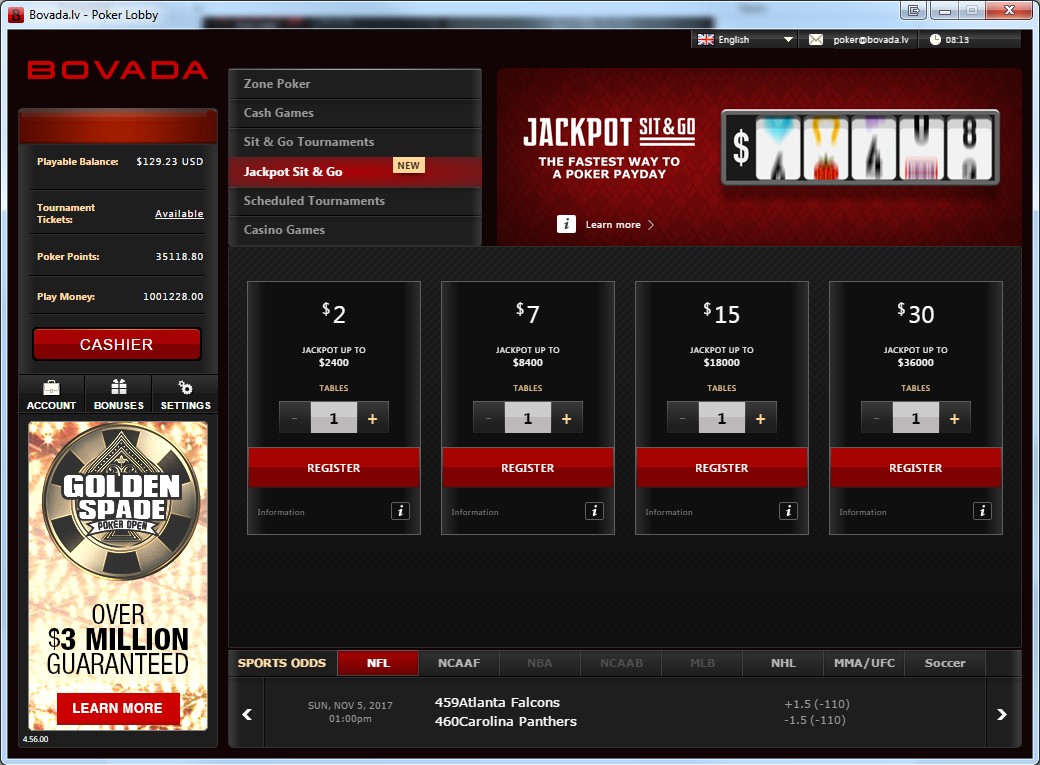Click the Golden Spade Poker Open chip image
Image resolution: width=1040 pixels, height=765 pixels.
121,501
